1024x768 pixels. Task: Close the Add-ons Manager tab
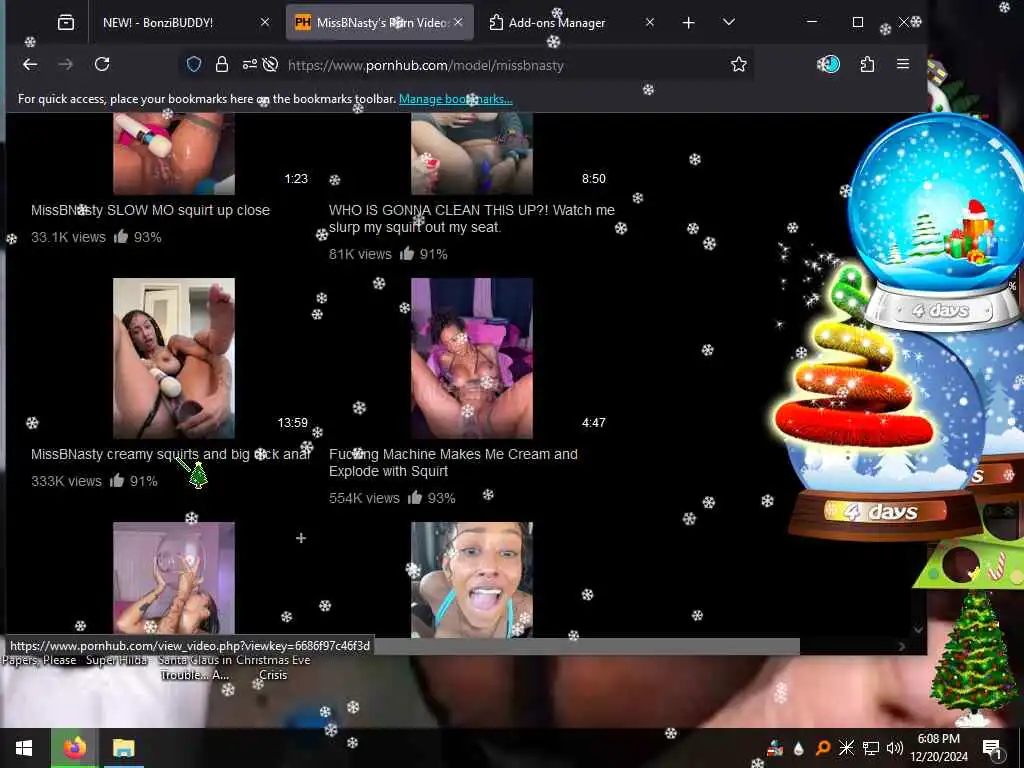[649, 22]
